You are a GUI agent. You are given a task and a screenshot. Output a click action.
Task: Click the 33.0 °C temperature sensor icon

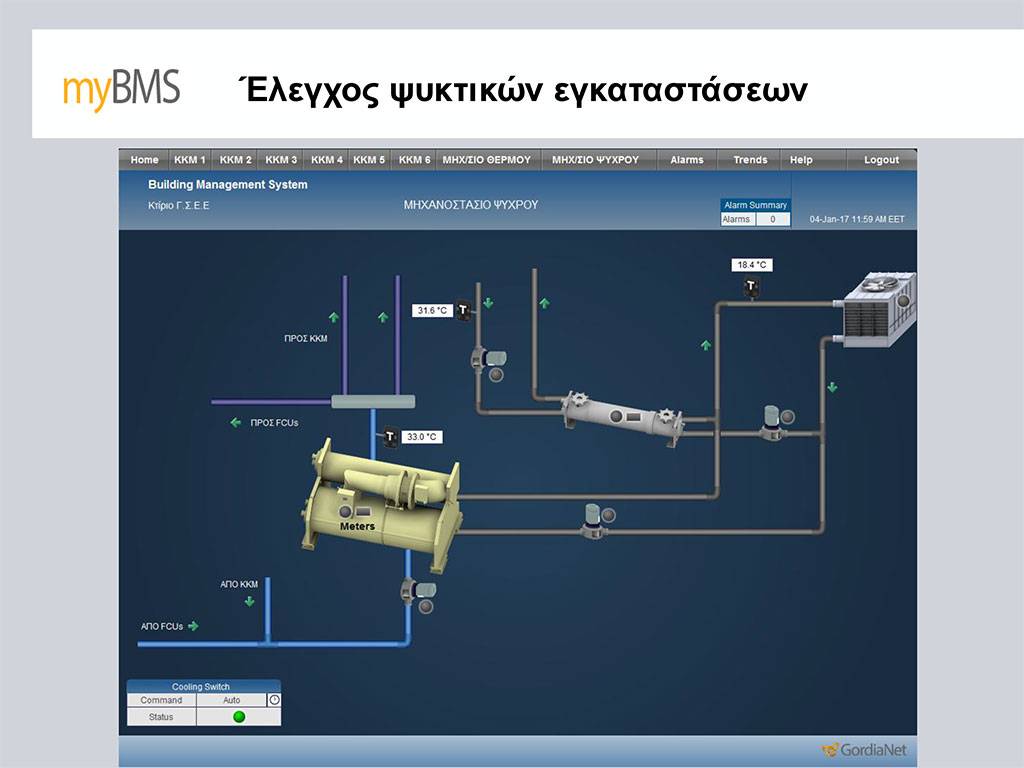[x=391, y=437]
